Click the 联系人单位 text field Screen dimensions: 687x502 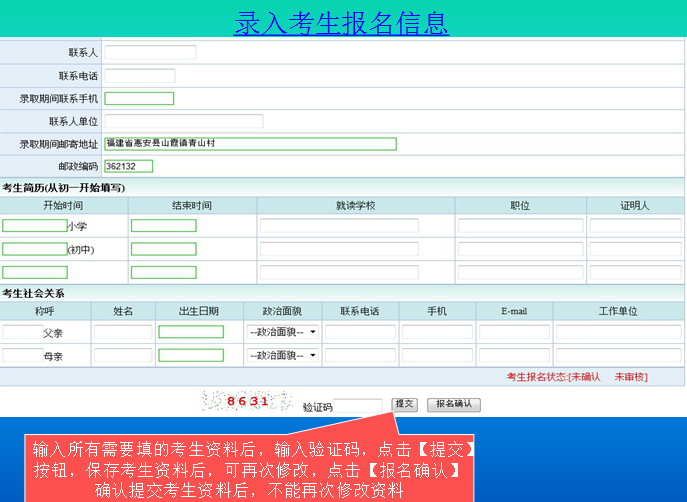pyautogui.click(x=184, y=121)
